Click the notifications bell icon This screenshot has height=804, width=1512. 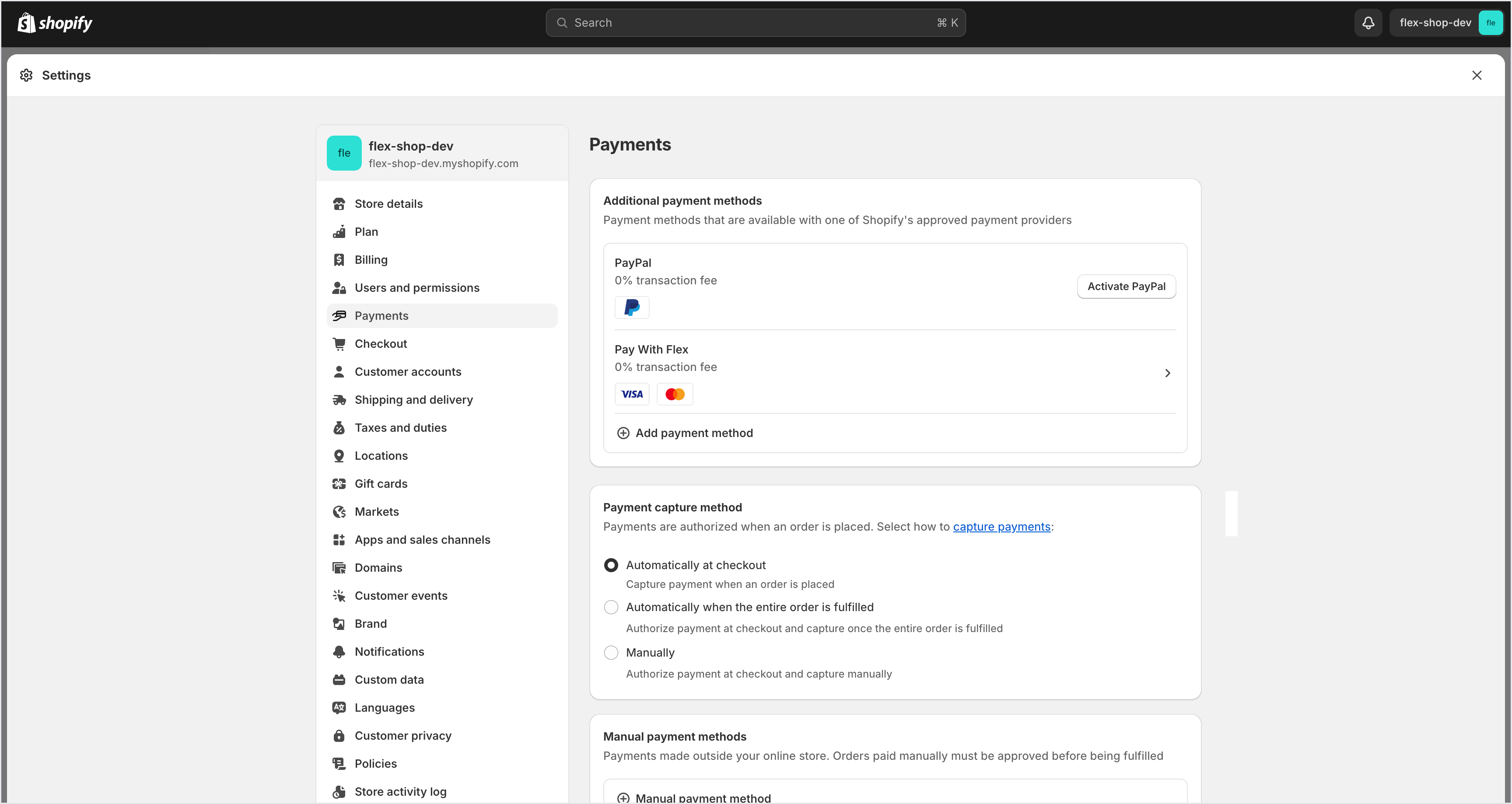1368,23
